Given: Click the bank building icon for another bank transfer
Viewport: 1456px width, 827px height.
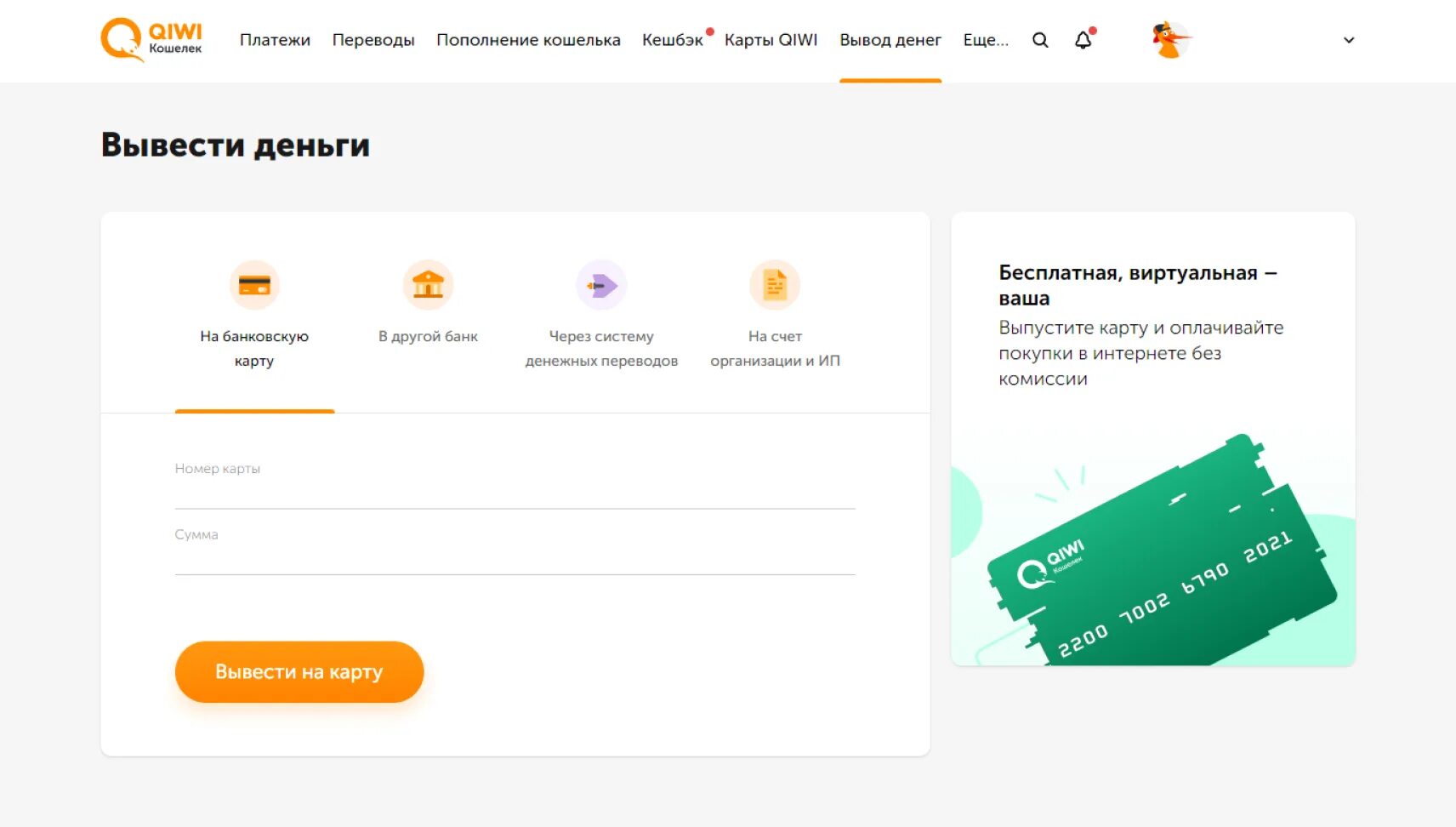Looking at the screenshot, I should pyautogui.click(x=429, y=285).
